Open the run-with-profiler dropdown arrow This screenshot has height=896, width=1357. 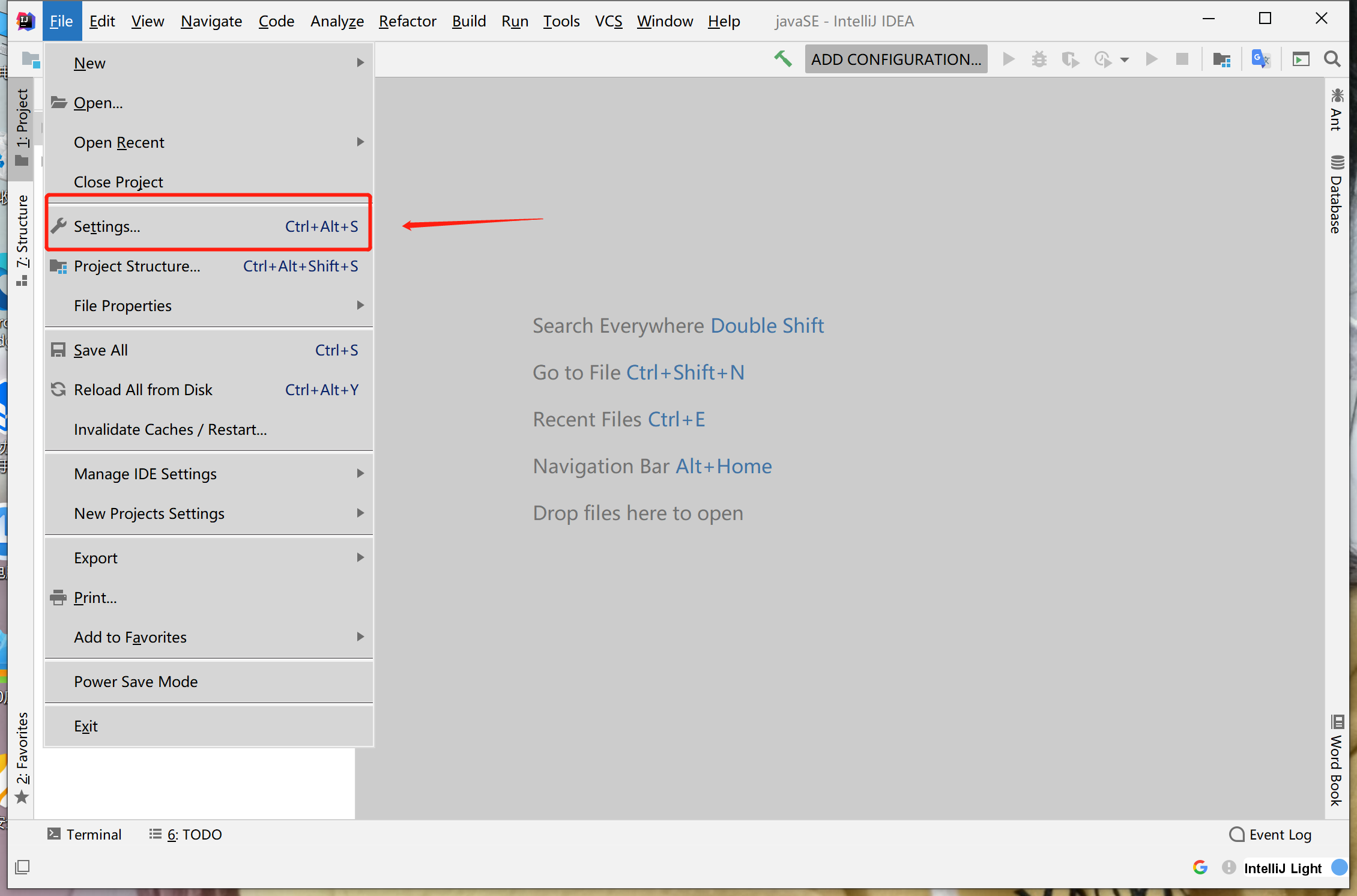click(x=1125, y=59)
